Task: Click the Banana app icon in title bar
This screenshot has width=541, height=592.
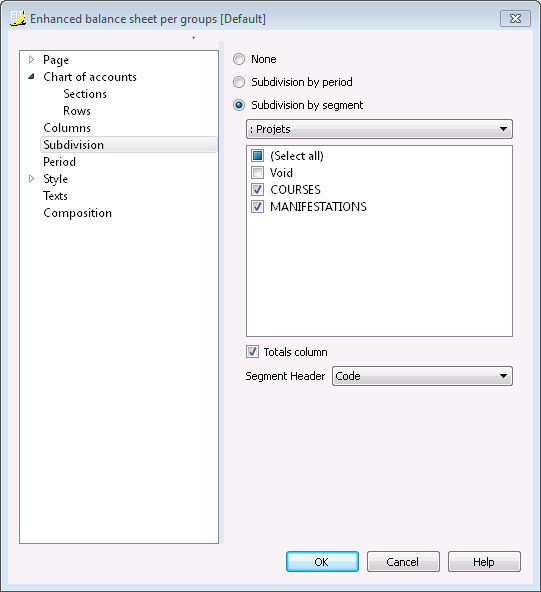Action: (18, 18)
